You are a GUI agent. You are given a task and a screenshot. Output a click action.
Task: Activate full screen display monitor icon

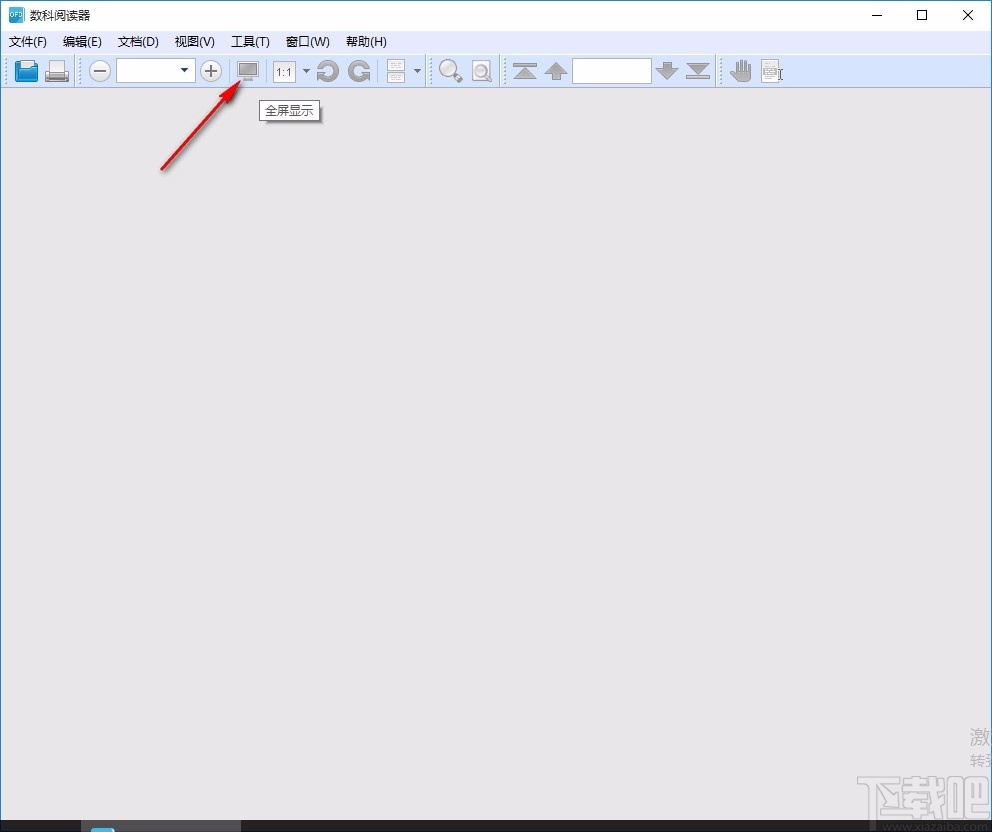[x=248, y=71]
